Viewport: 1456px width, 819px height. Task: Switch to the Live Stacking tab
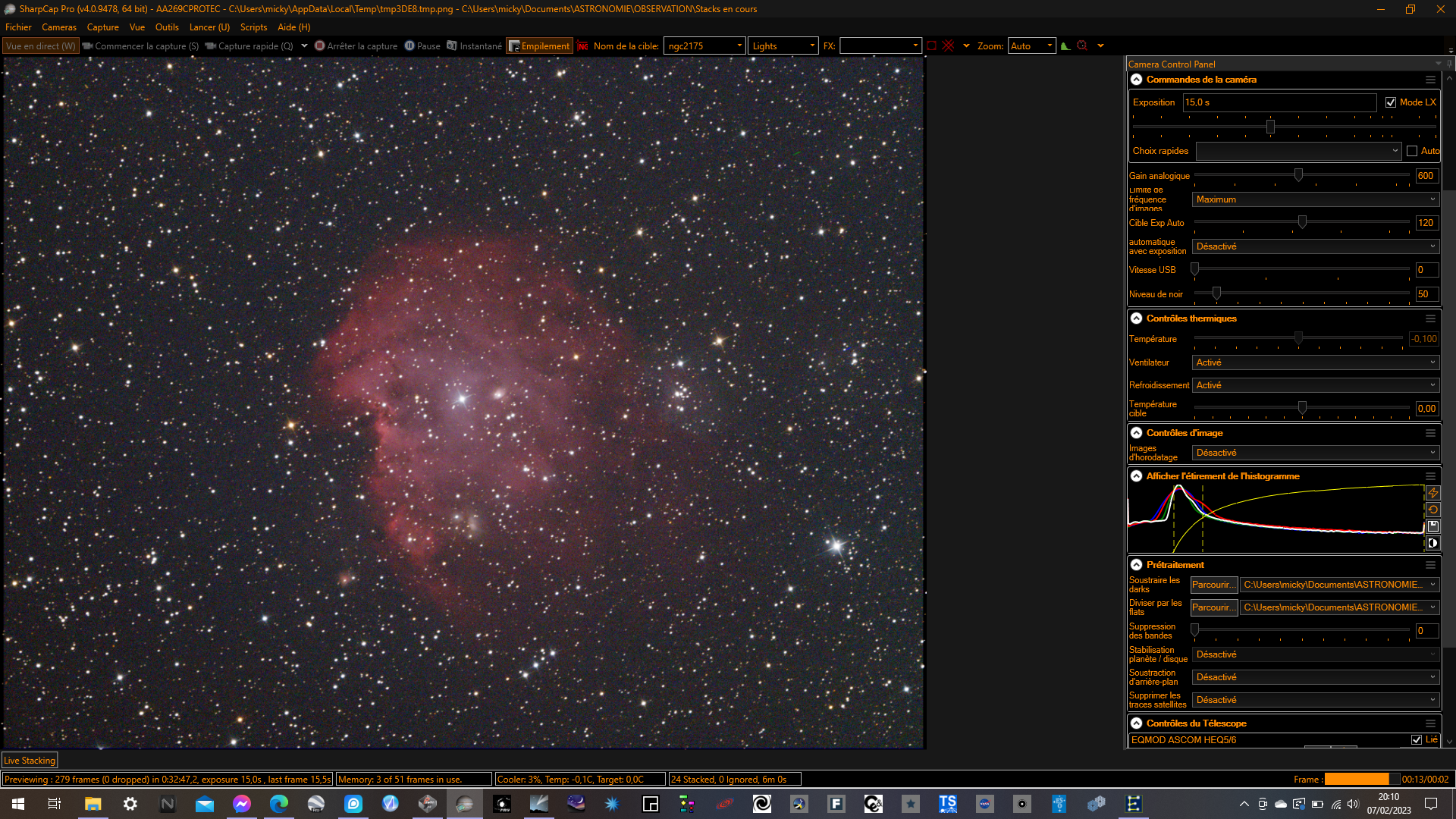pos(30,761)
